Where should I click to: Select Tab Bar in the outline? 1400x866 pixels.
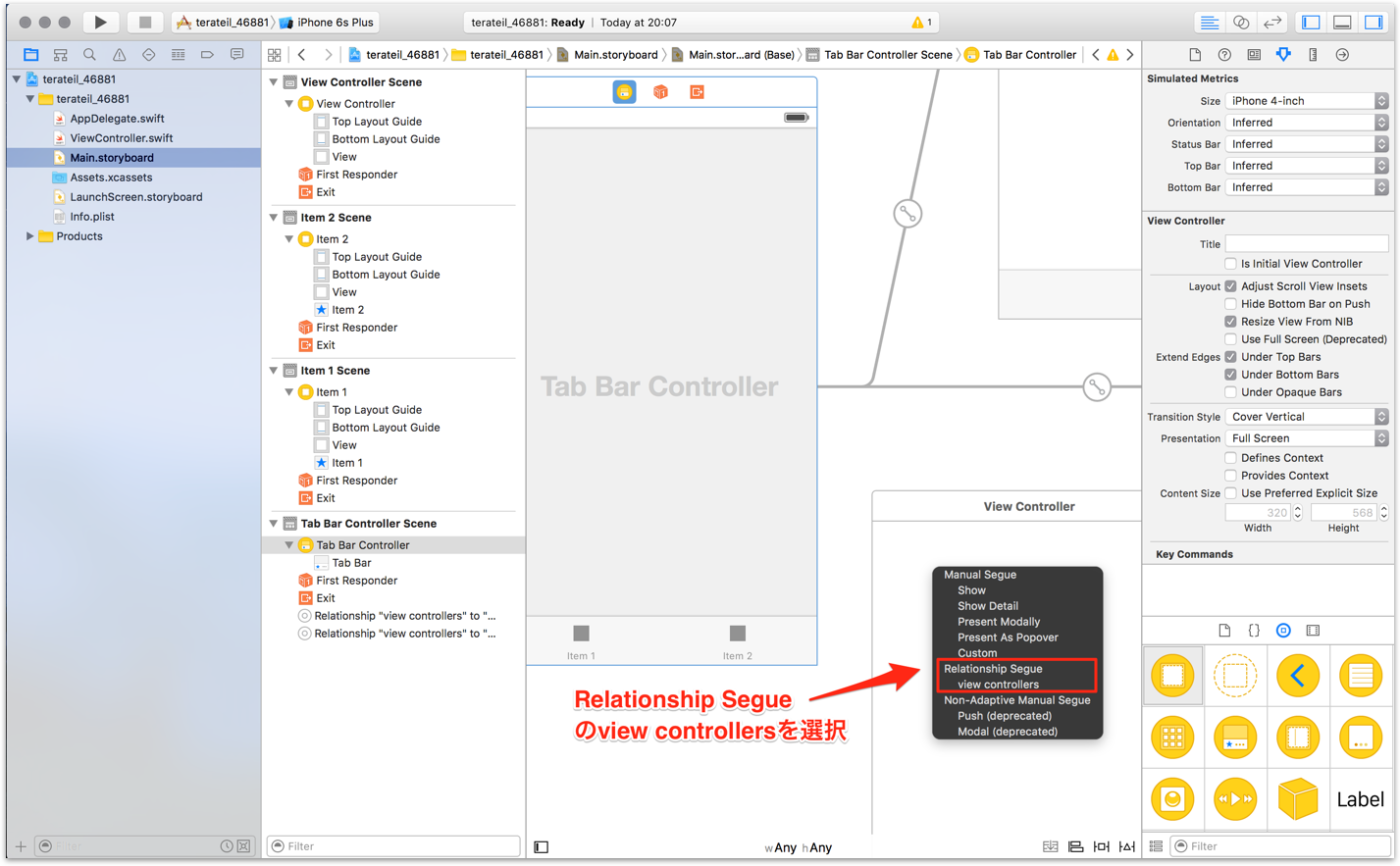[x=351, y=563]
